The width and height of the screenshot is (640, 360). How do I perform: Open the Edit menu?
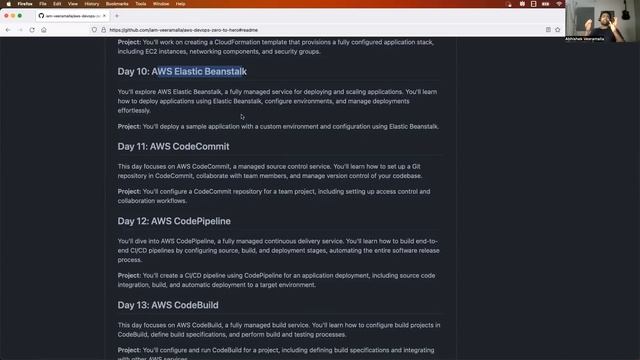coord(57,4)
